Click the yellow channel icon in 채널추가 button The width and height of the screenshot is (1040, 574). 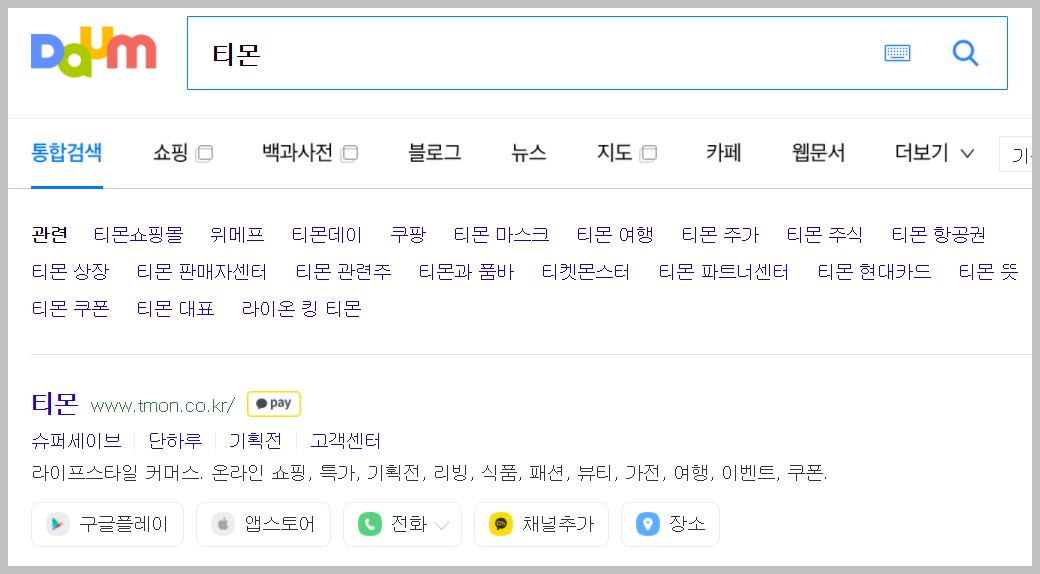click(x=501, y=524)
